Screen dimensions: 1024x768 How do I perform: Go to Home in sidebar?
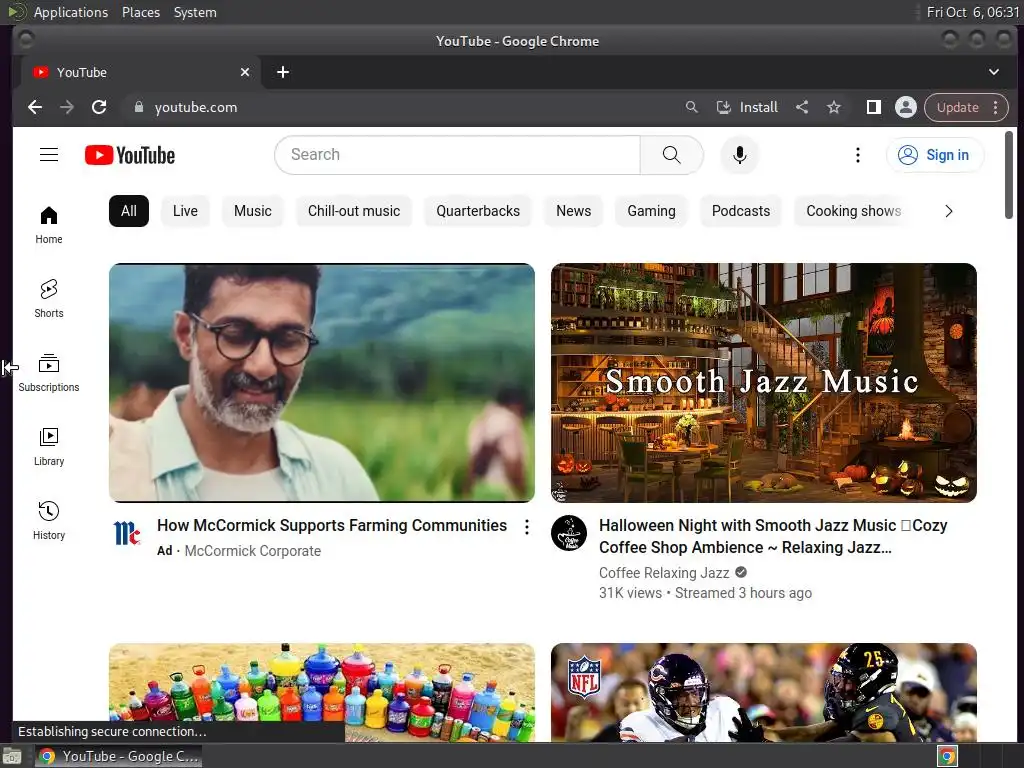49,225
